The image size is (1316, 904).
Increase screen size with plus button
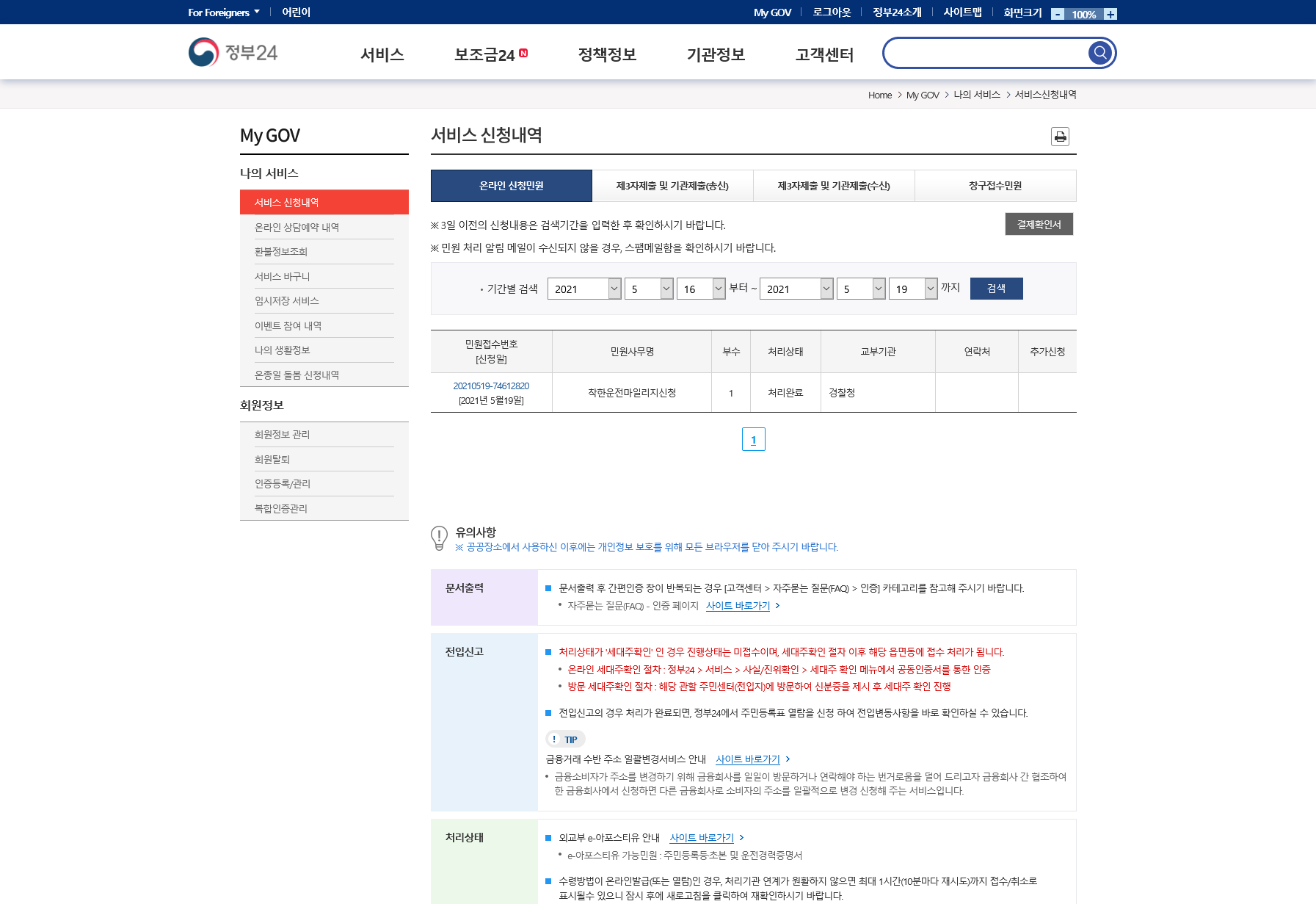tap(1110, 14)
